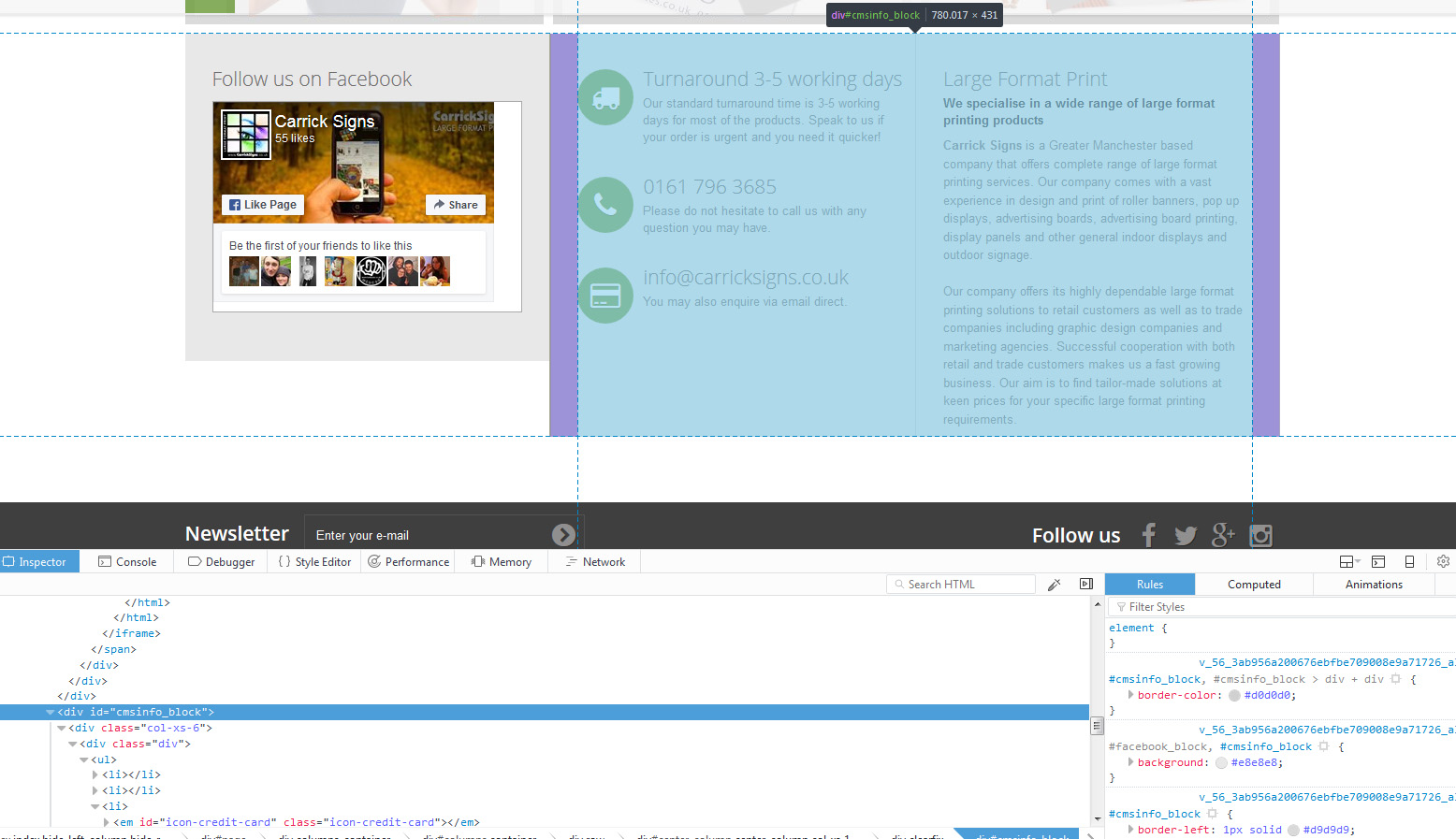
Task: Click the delivery truck turnaround icon
Action: pos(605,97)
